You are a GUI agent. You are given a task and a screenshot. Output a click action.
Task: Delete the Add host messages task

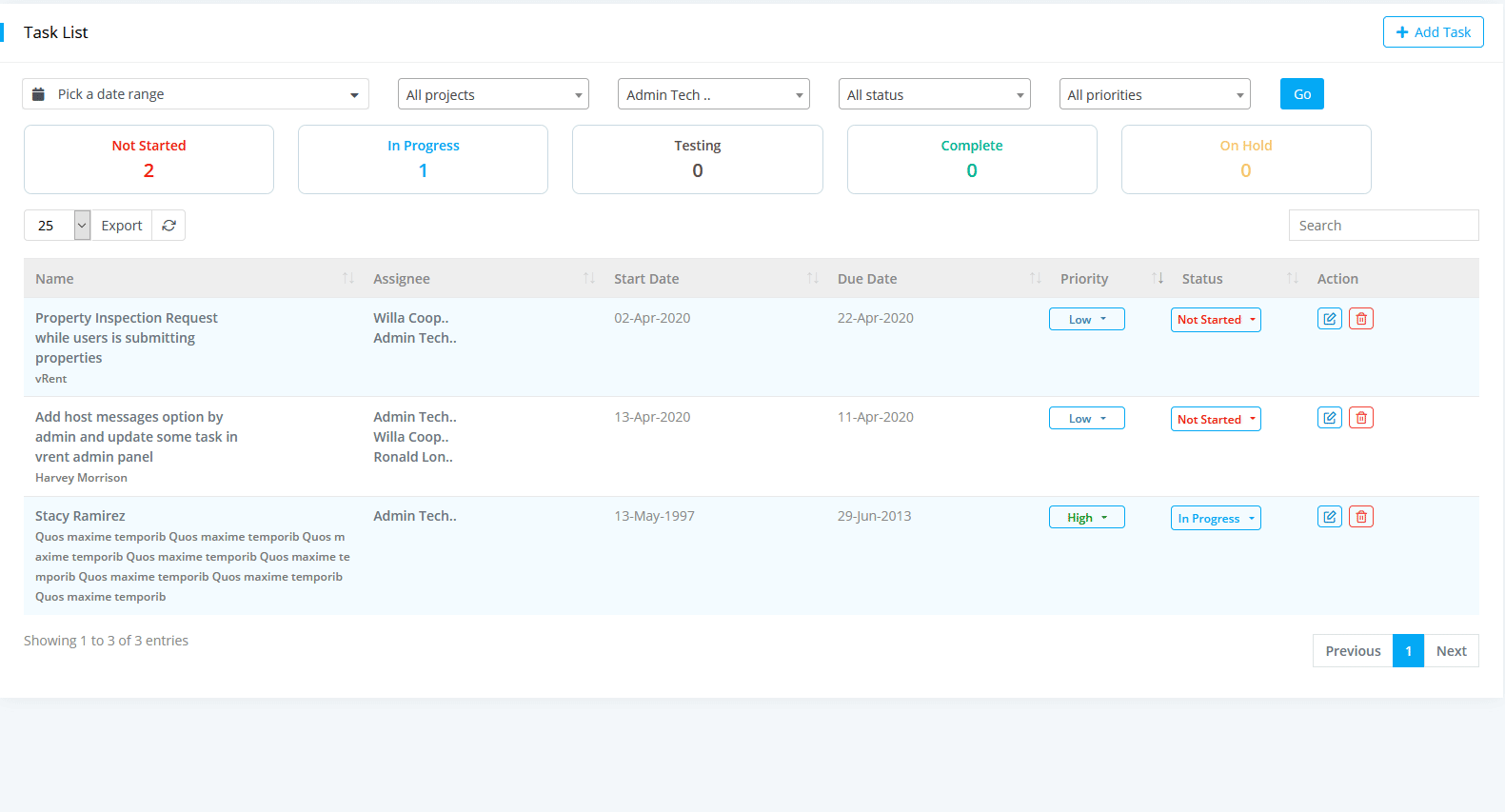pos(1361,418)
